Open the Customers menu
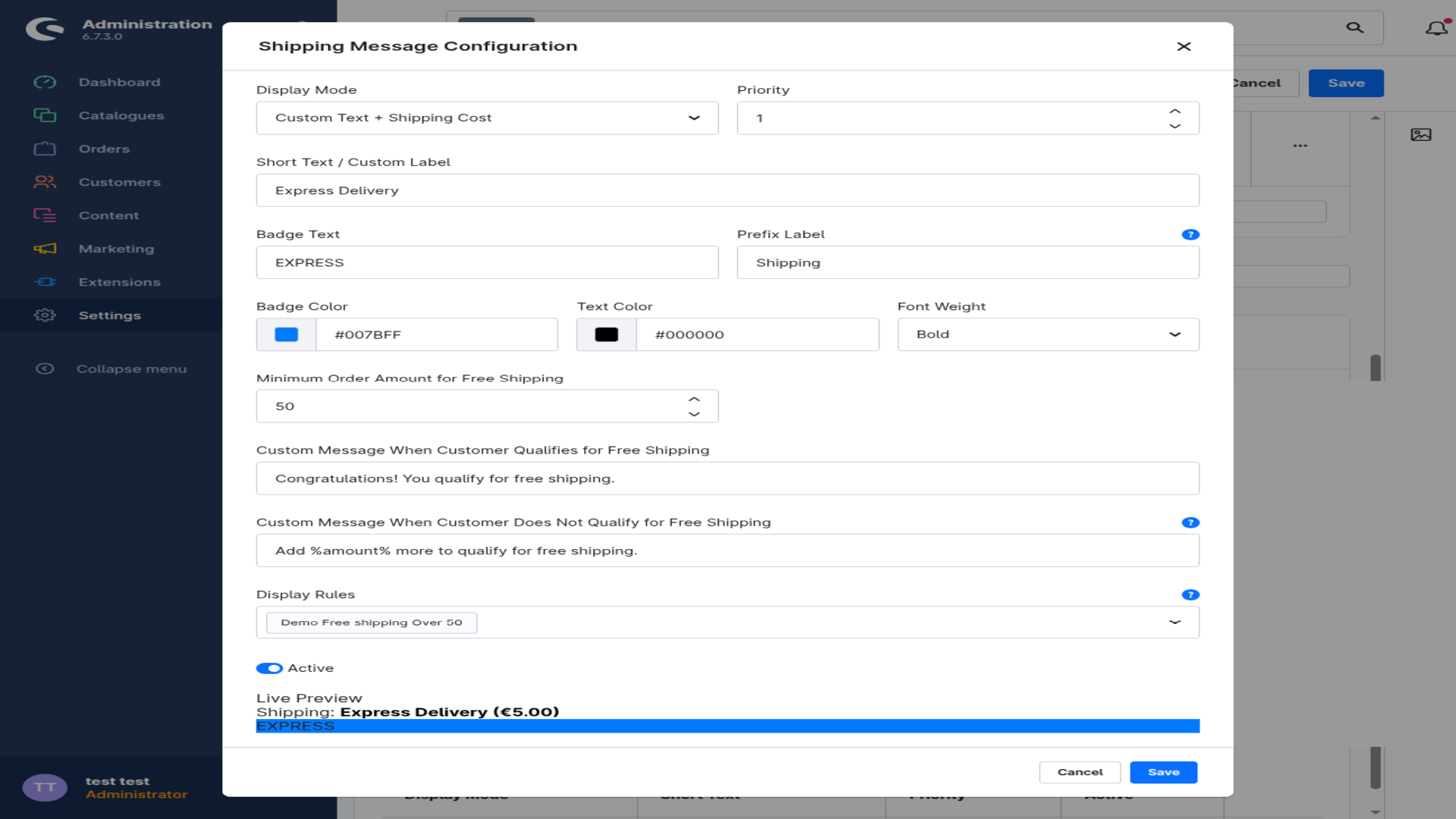The height and width of the screenshot is (819, 1456). click(119, 182)
